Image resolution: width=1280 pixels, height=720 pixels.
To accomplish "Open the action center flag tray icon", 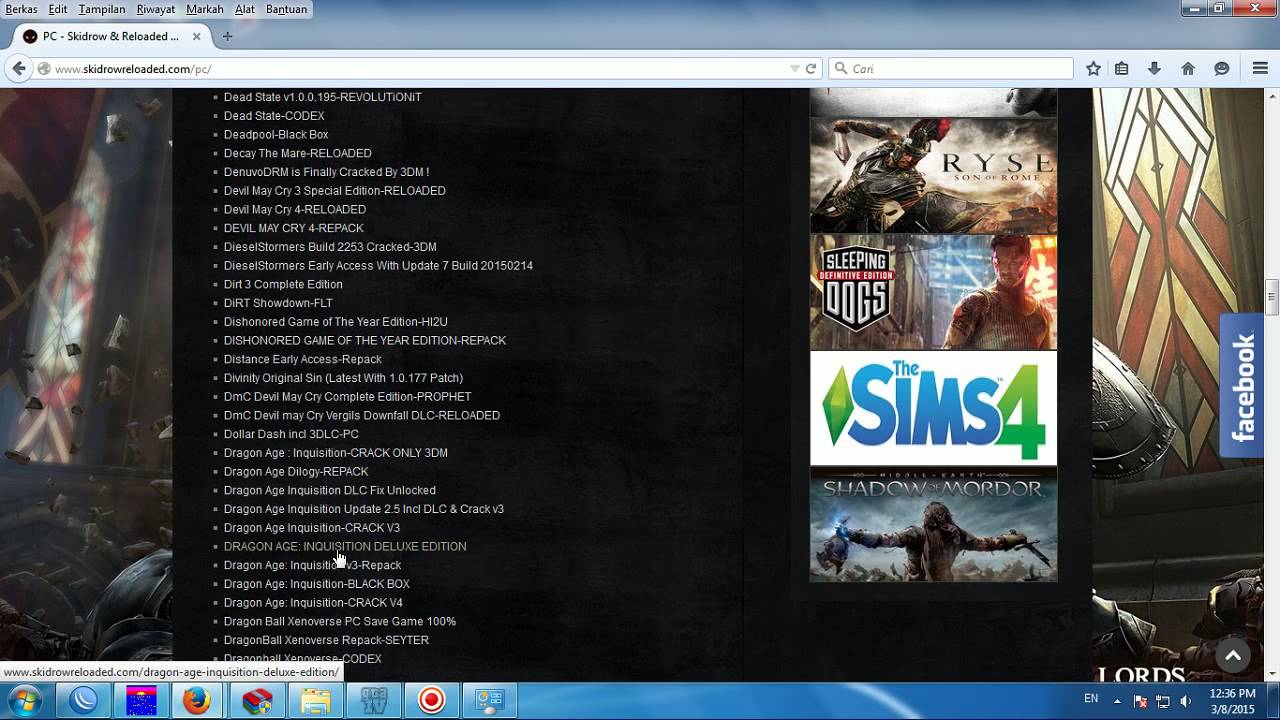I will tap(1140, 701).
